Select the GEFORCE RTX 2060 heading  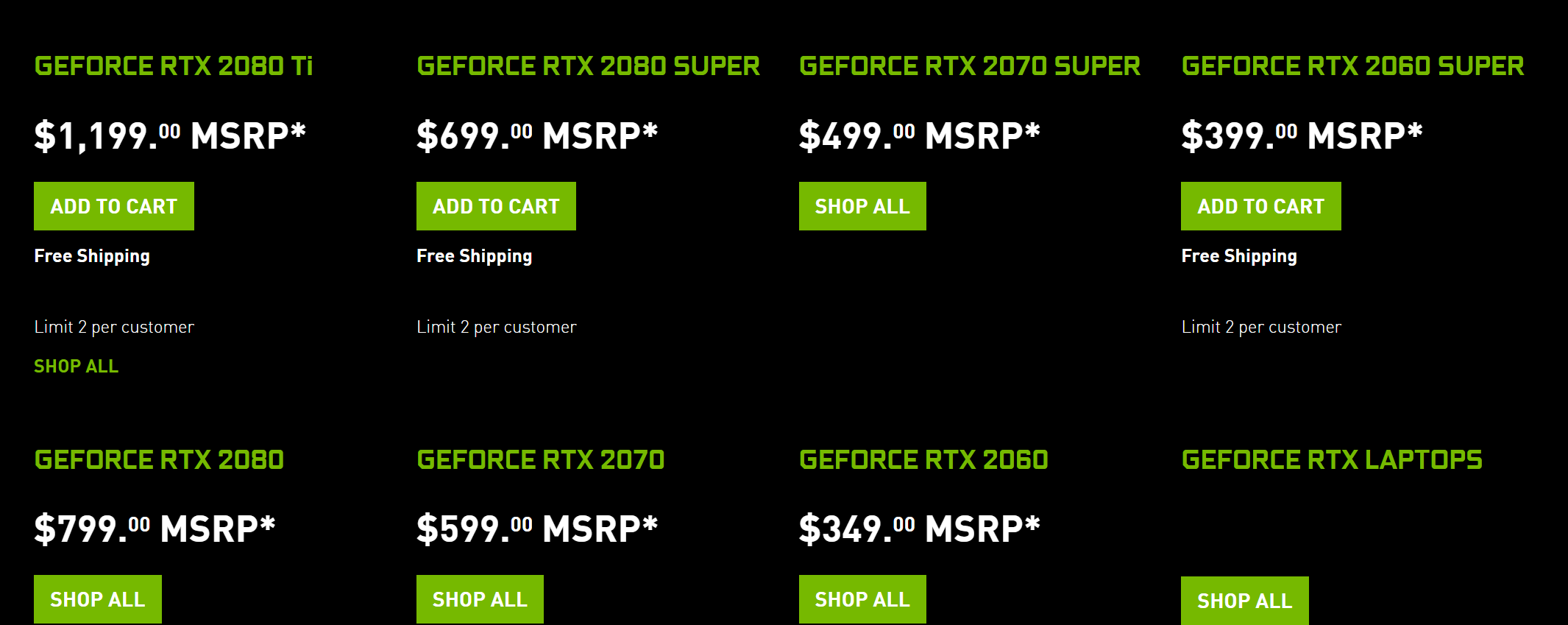point(923,460)
